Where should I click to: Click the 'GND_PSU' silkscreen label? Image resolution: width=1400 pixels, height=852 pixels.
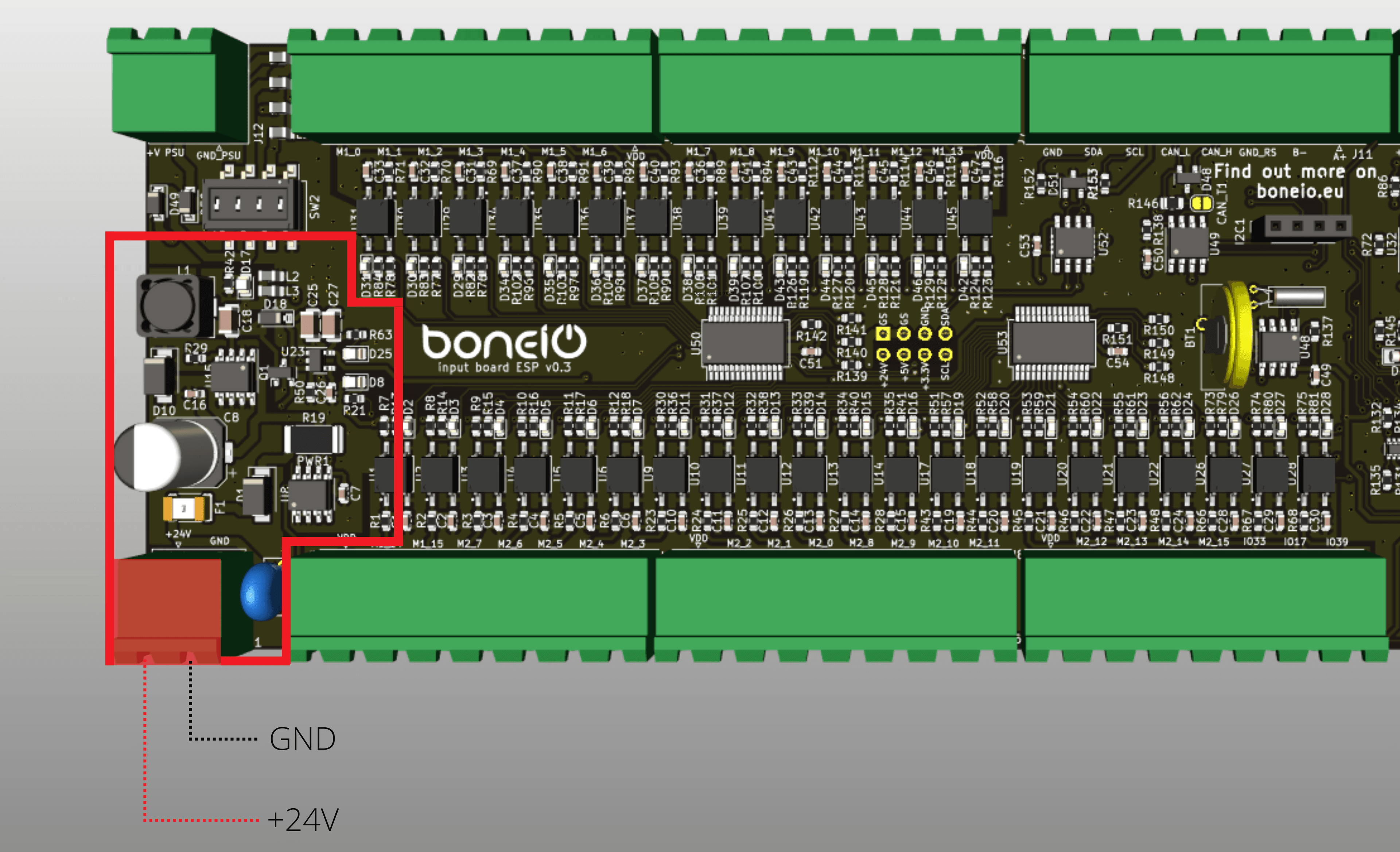[x=219, y=155]
